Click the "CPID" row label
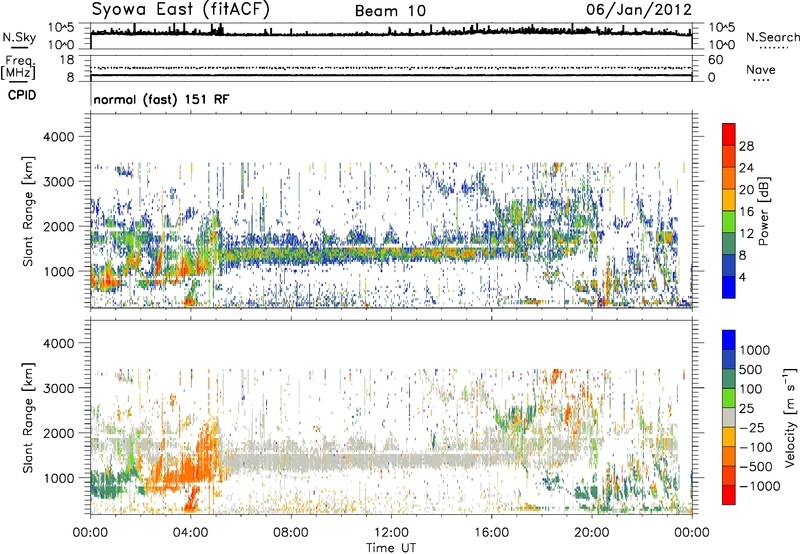Viewport: 800px width, 554px height. (x=22, y=95)
